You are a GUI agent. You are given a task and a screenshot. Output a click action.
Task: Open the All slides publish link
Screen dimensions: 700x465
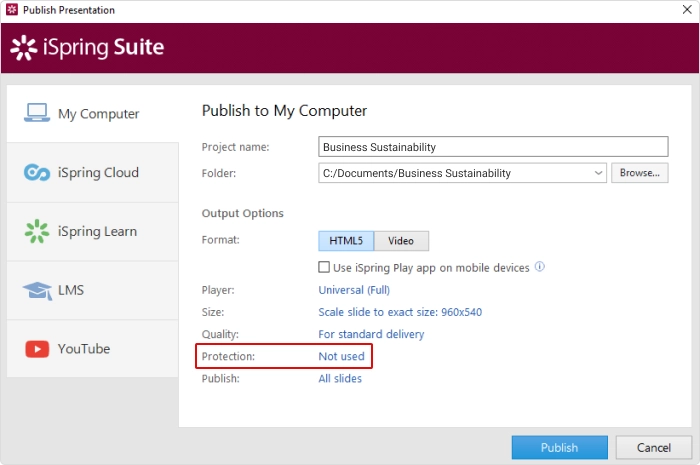click(x=340, y=378)
